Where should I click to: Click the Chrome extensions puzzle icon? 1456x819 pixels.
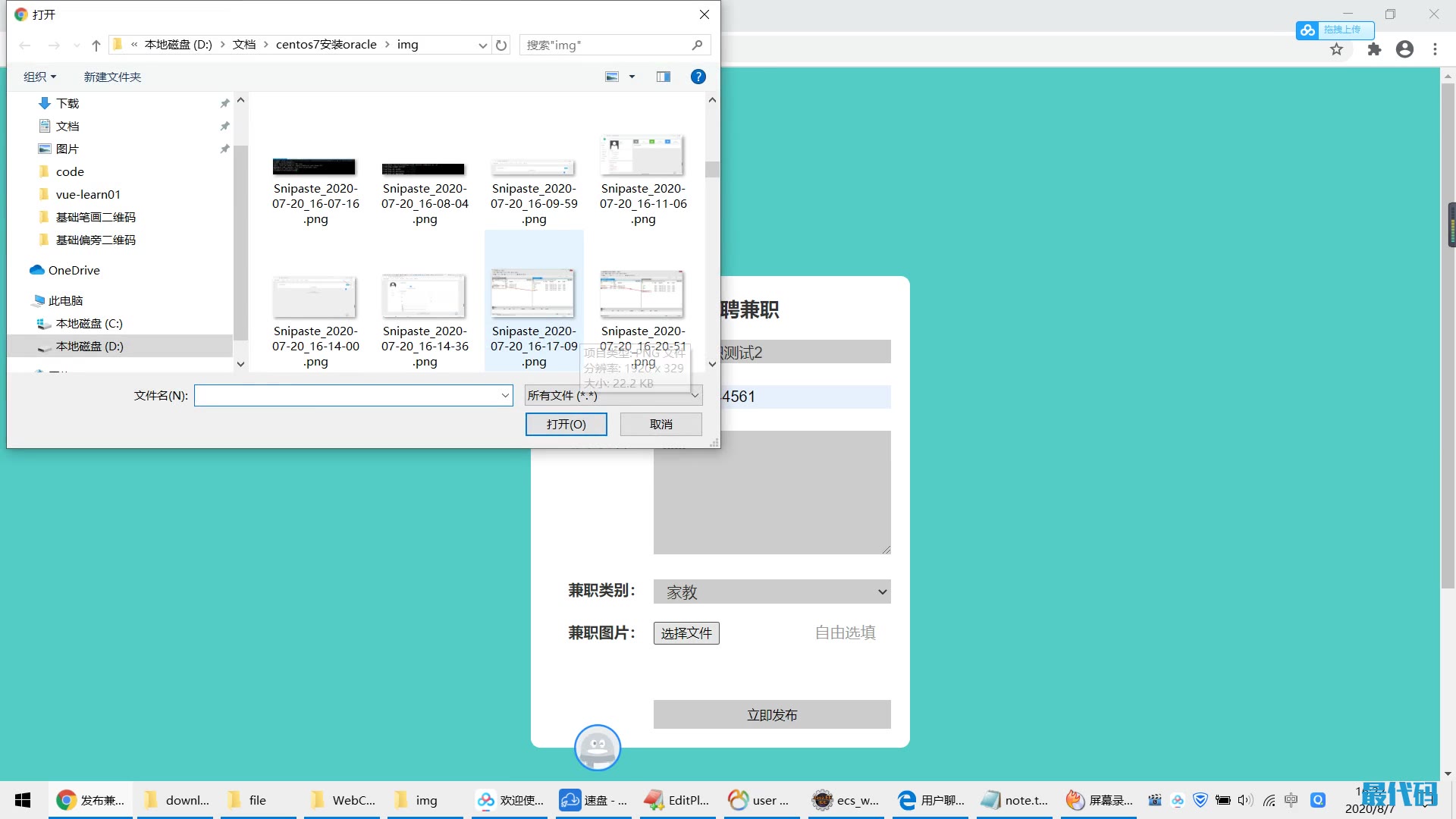pyautogui.click(x=1374, y=49)
